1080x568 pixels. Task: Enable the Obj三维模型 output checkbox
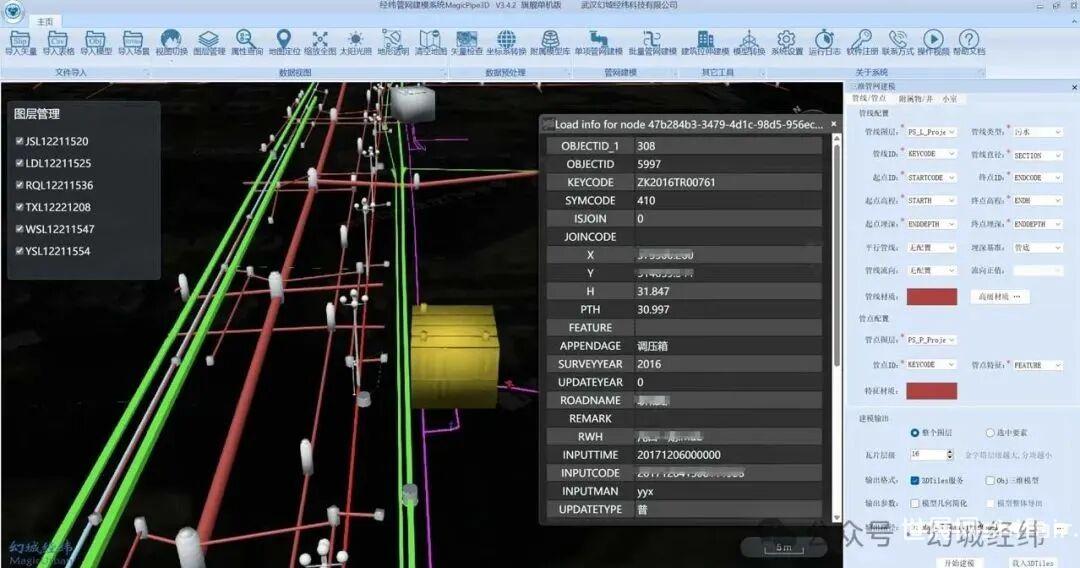[990, 480]
